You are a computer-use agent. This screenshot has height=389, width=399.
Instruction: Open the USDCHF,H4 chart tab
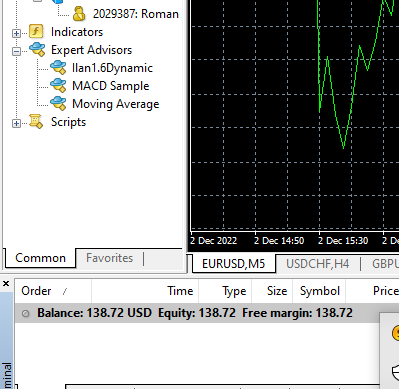tap(318, 264)
